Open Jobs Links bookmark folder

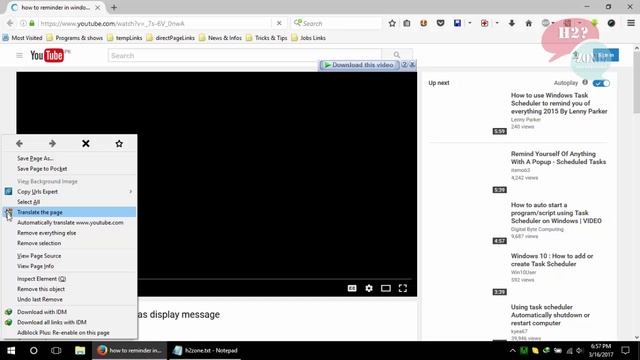click(308, 38)
